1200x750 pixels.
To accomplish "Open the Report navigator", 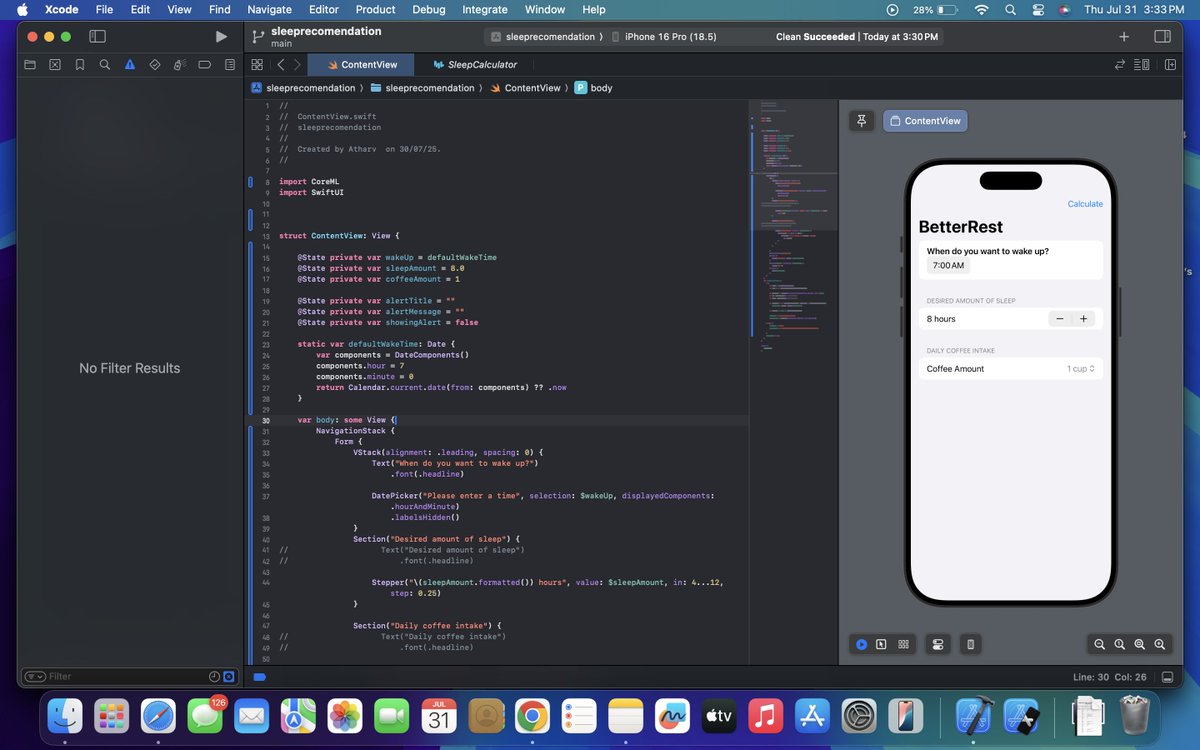I will (230, 64).
